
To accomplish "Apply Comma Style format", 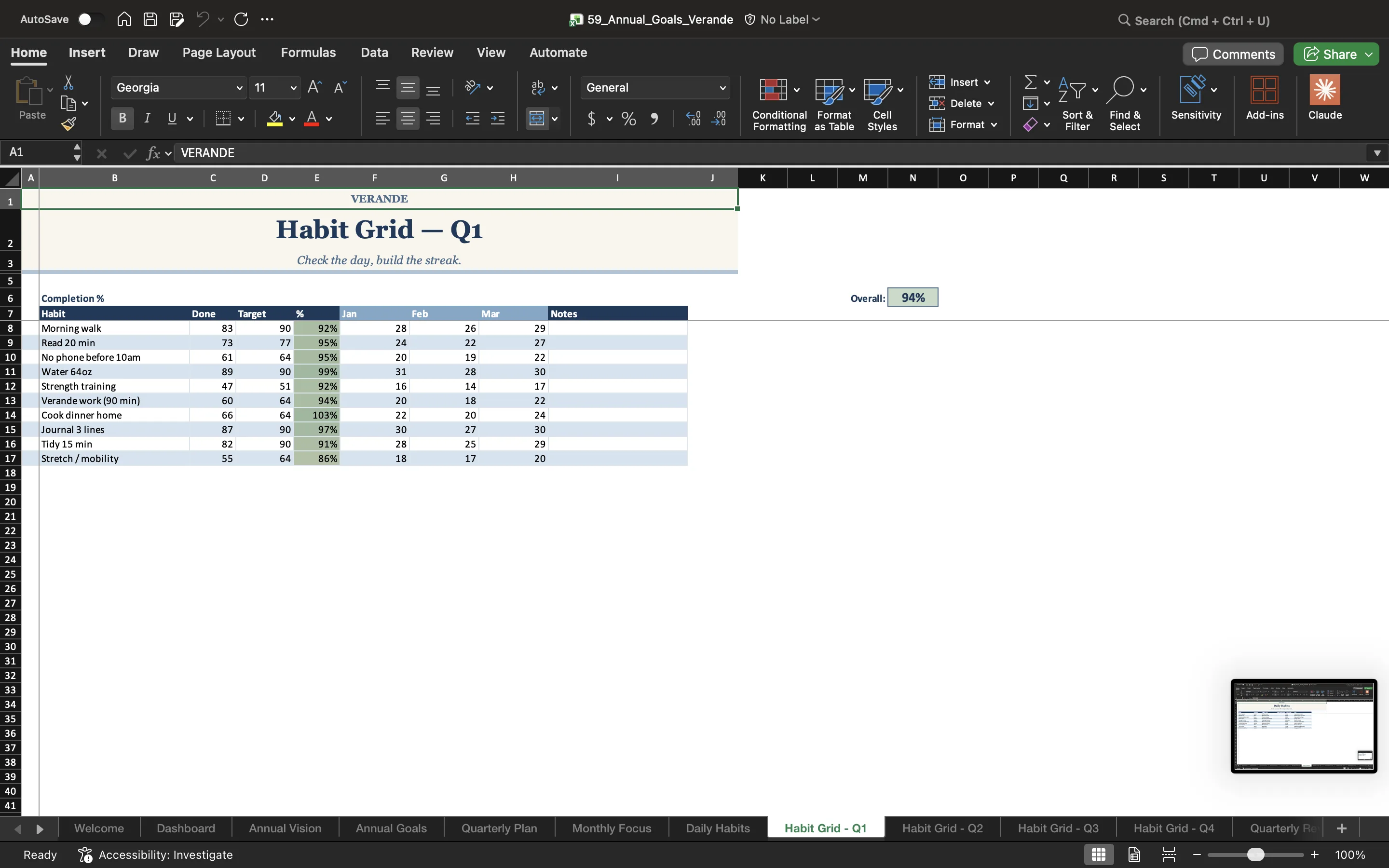I will 654,119.
